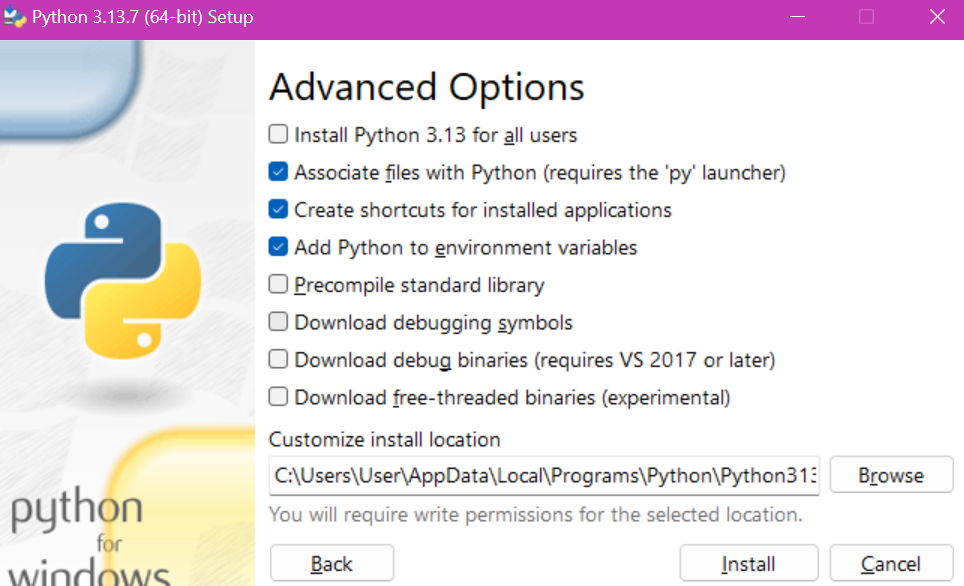This screenshot has width=964, height=586.
Task: Untick Add Python to environment variables
Action: pyautogui.click(x=278, y=247)
